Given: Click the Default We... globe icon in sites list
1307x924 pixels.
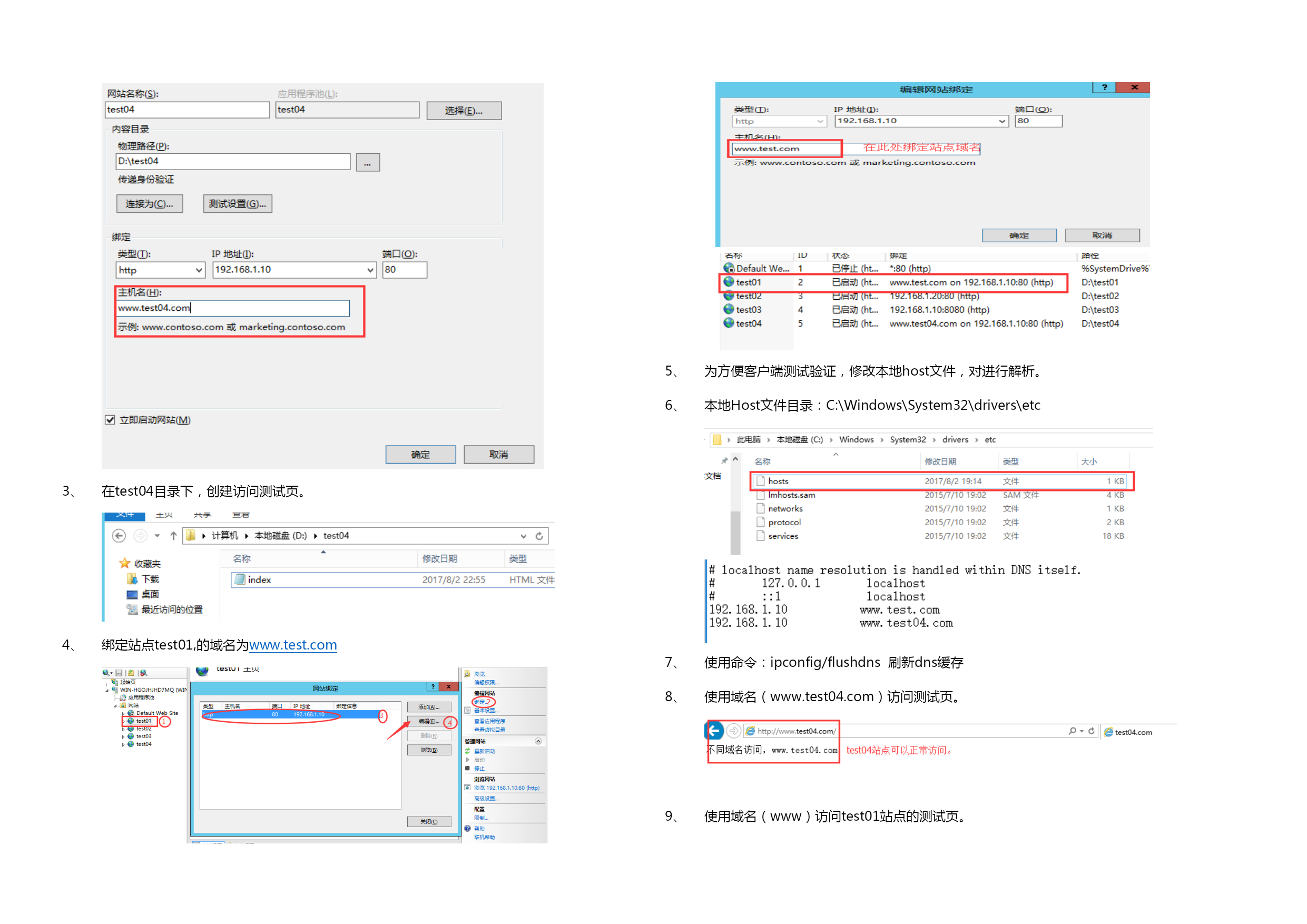Looking at the screenshot, I should click(729, 268).
